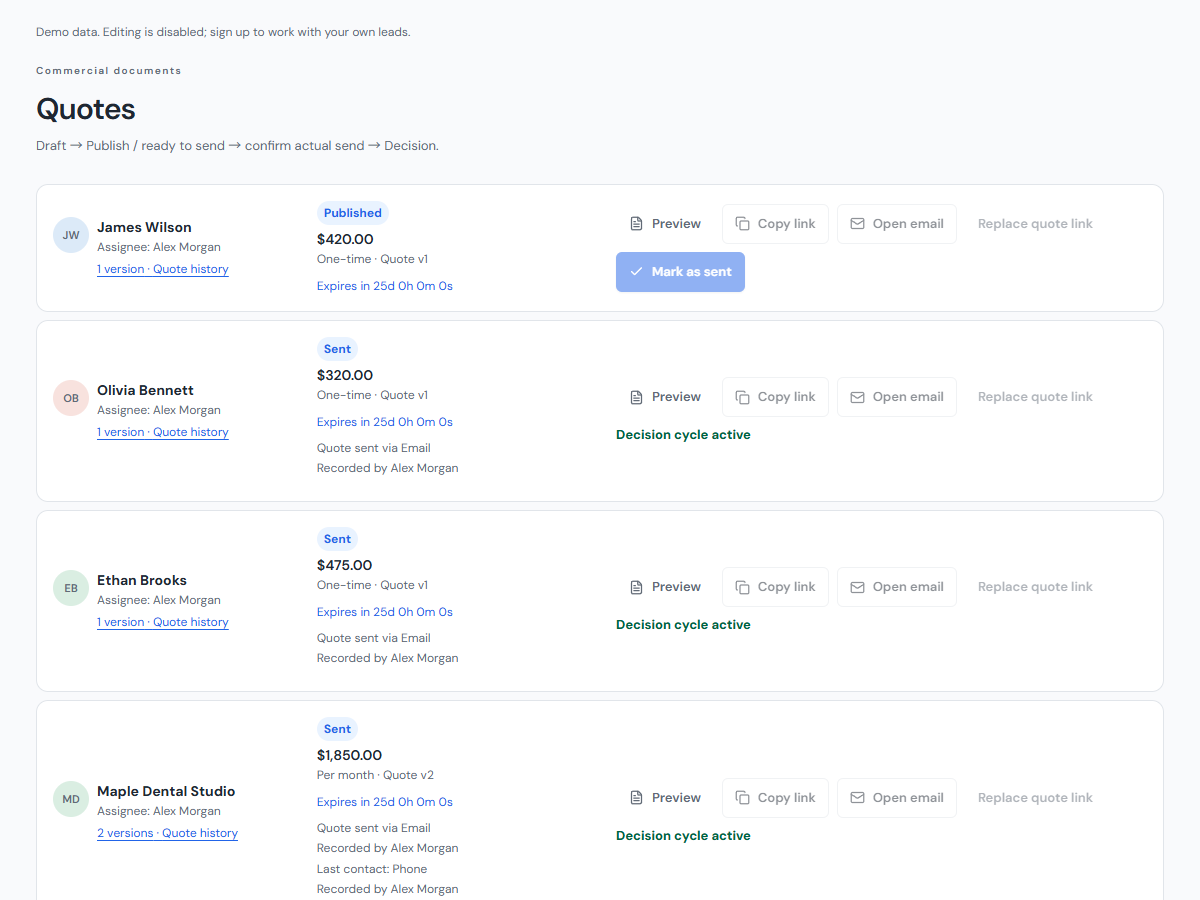1200x900 pixels.
Task: Click the 'Commercial documents' label
Action: pos(109,71)
